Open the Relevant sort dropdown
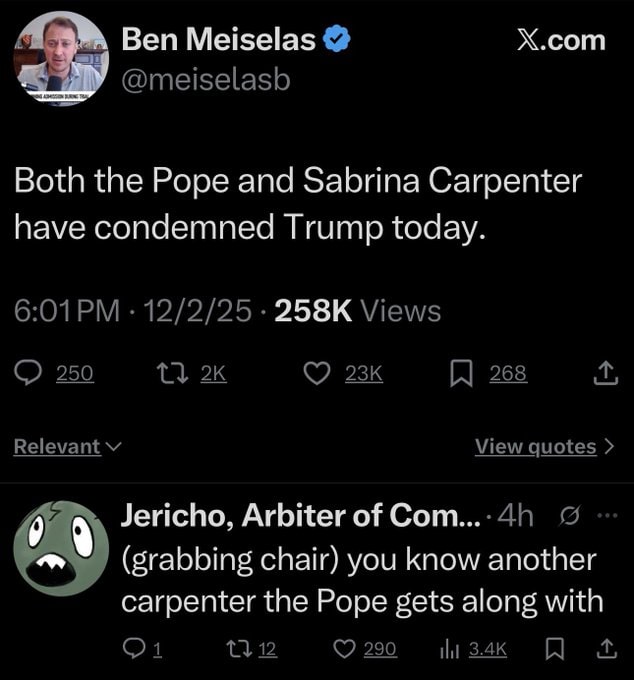 click(x=67, y=447)
